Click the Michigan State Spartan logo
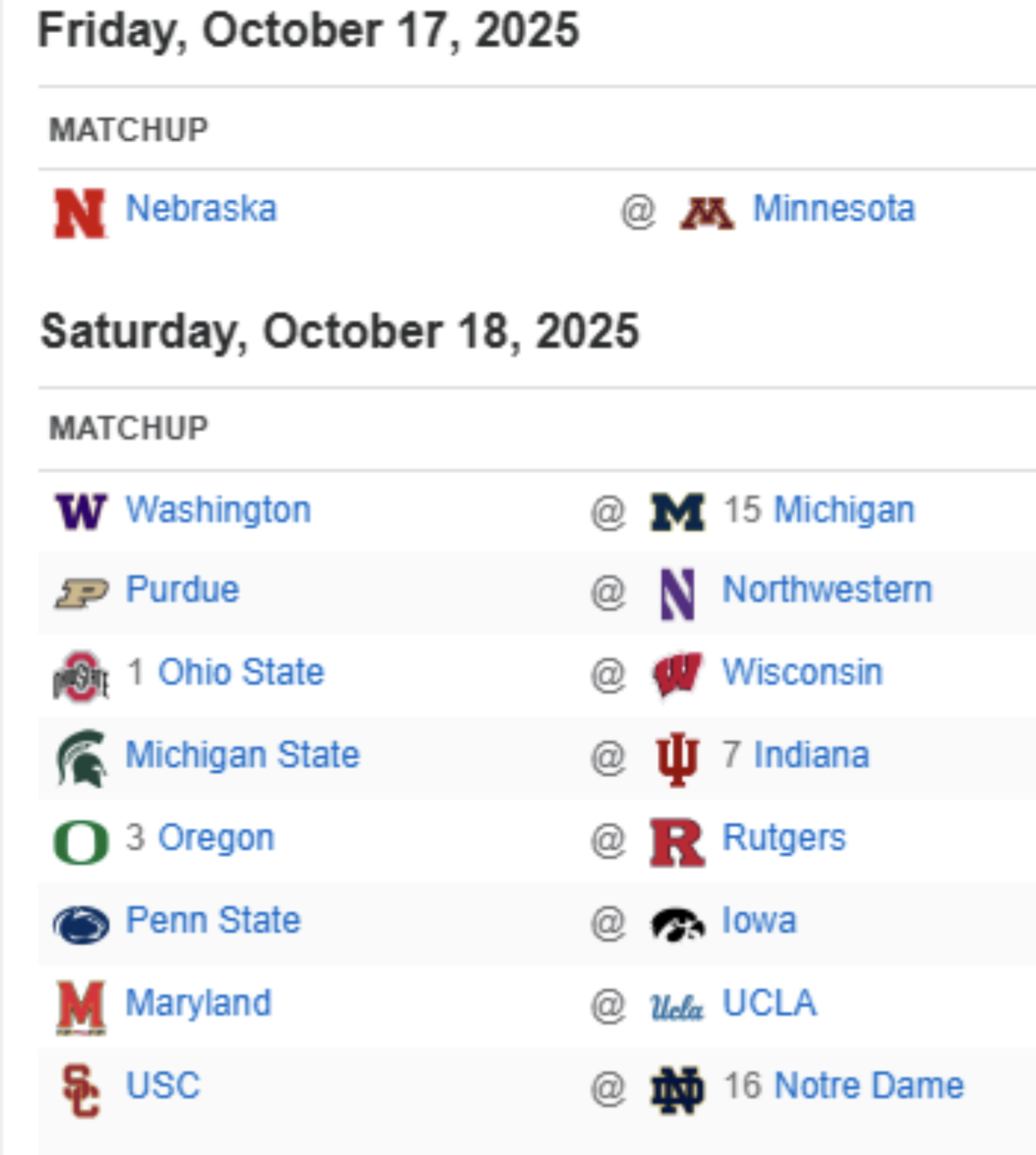The width and height of the screenshot is (1036, 1155). [81, 758]
